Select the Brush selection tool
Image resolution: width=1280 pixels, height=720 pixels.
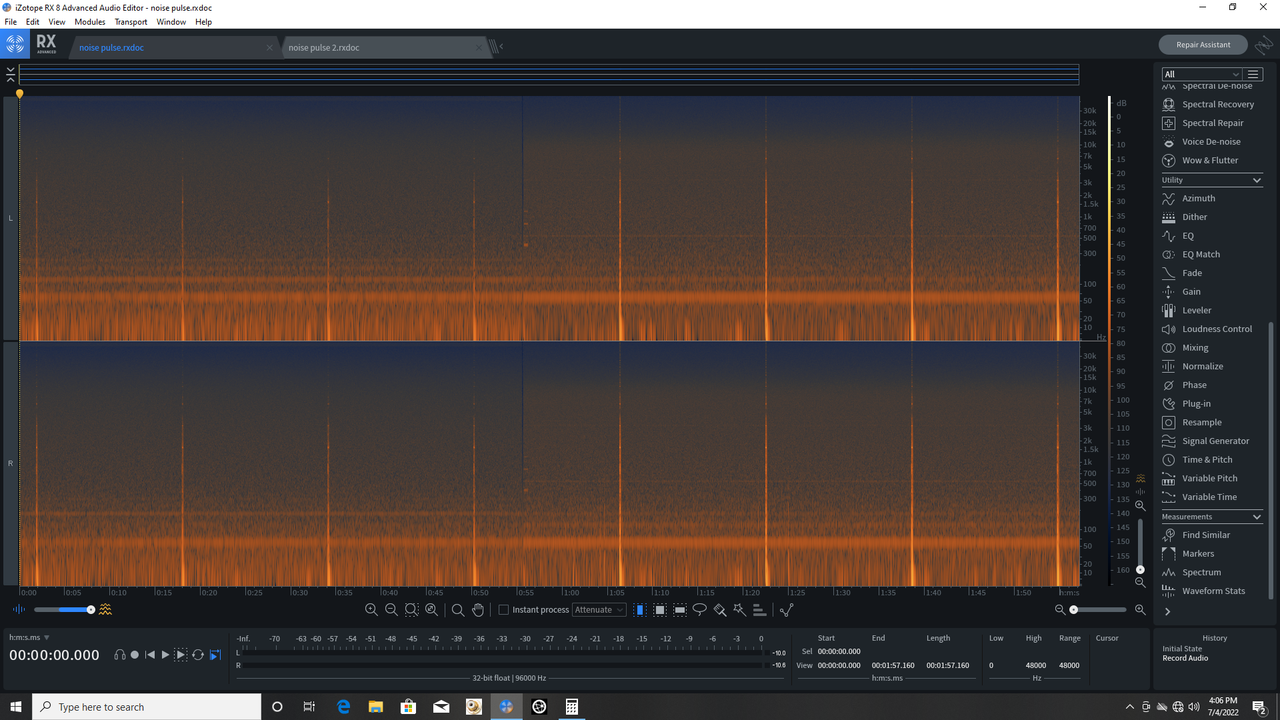[720, 609]
